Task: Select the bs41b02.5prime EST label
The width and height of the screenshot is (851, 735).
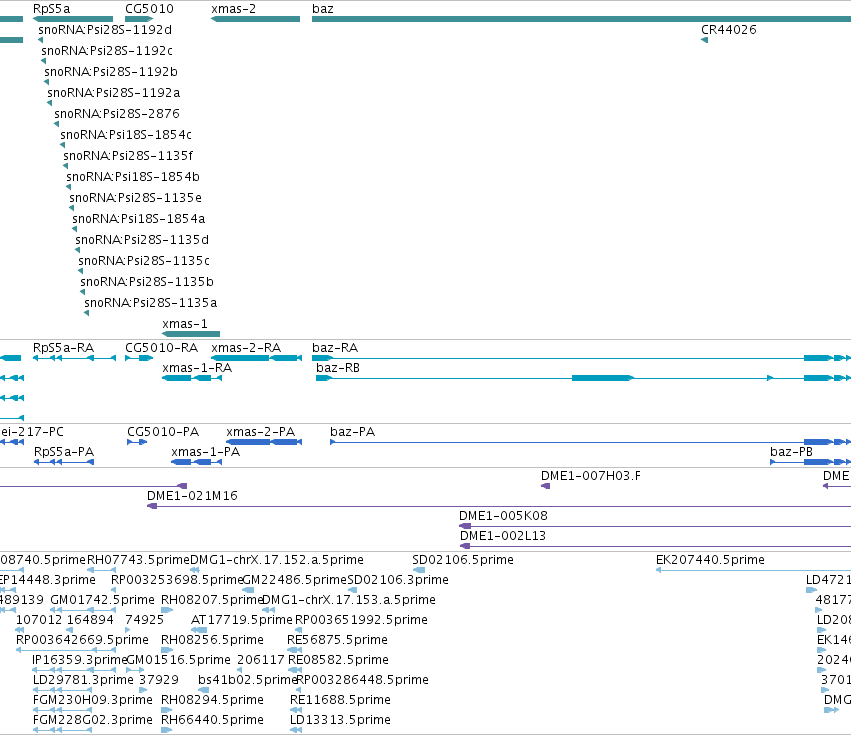Action: (x=247, y=680)
